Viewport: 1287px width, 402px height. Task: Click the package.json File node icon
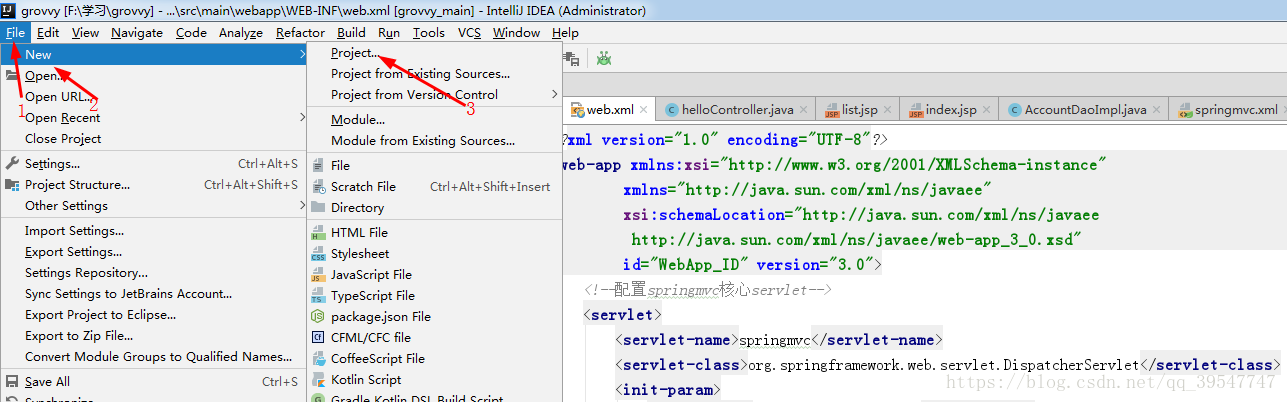pyautogui.click(x=318, y=317)
